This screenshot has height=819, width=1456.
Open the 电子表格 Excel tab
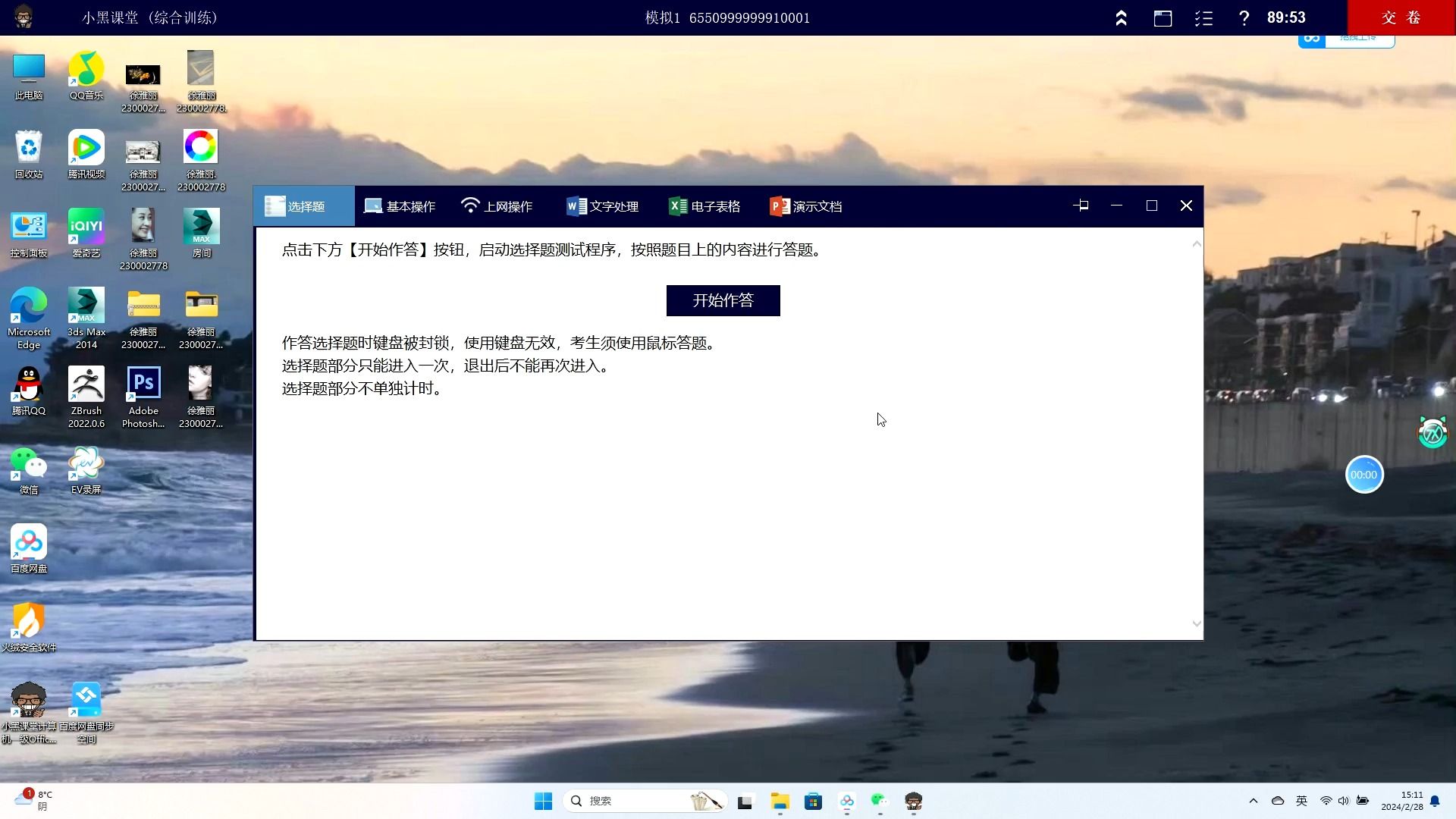click(x=704, y=206)
